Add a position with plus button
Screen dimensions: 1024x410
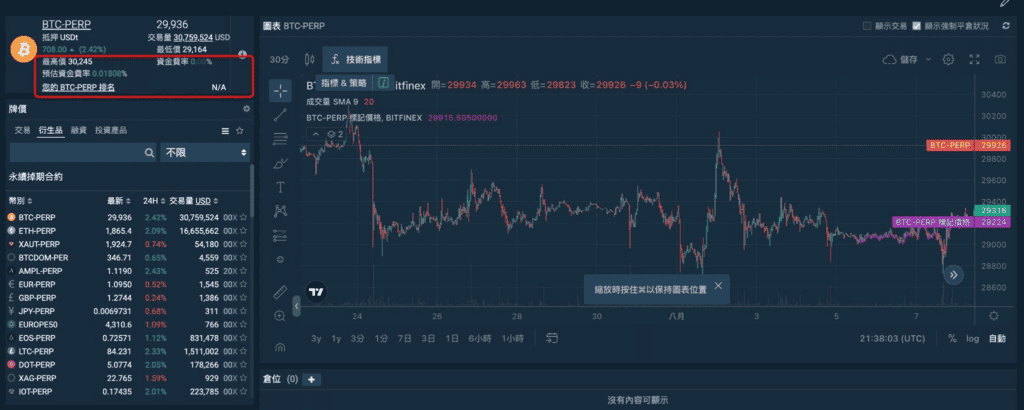(x=312, y=380)
